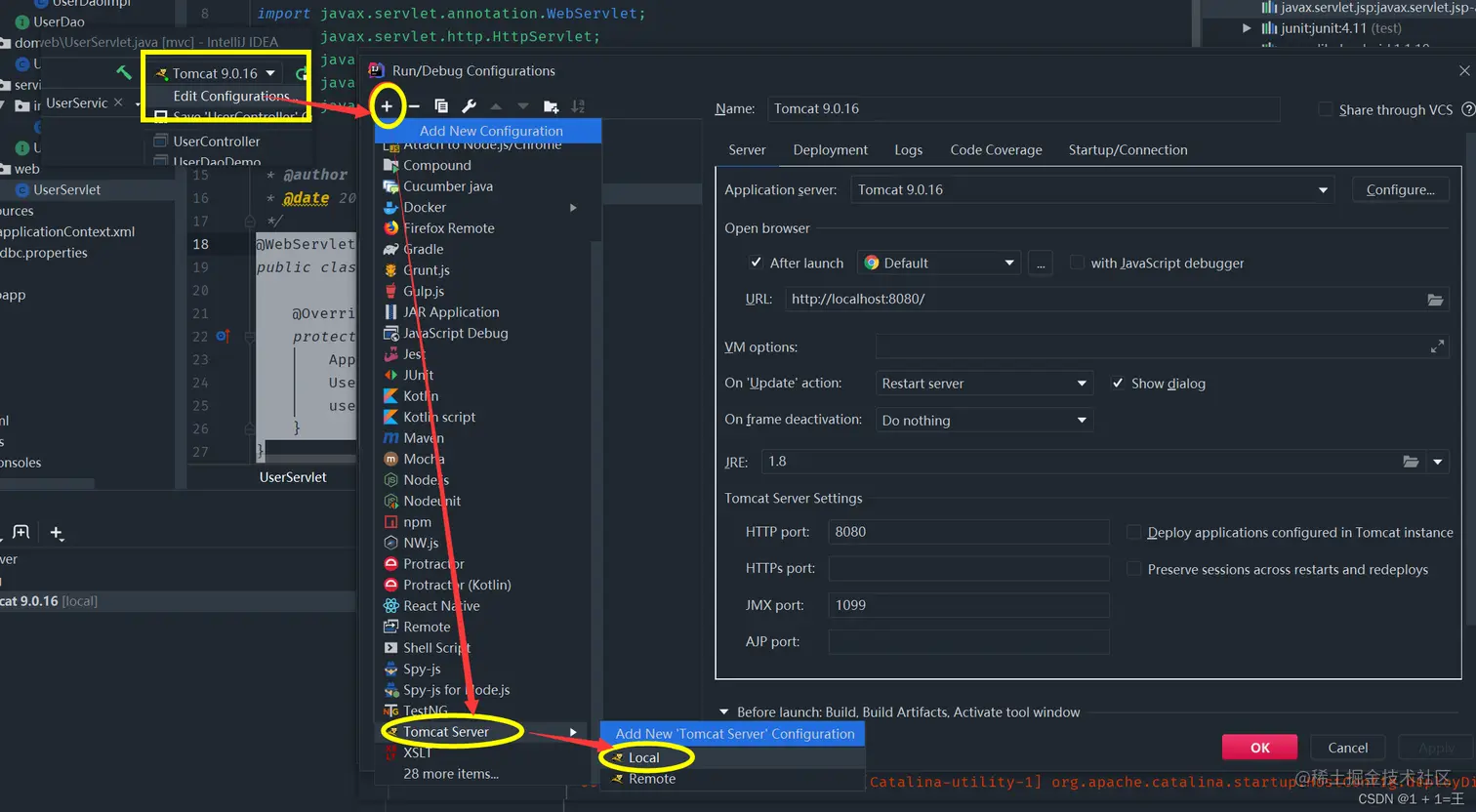Click the Share through VCS help icon

point(1467,109)
